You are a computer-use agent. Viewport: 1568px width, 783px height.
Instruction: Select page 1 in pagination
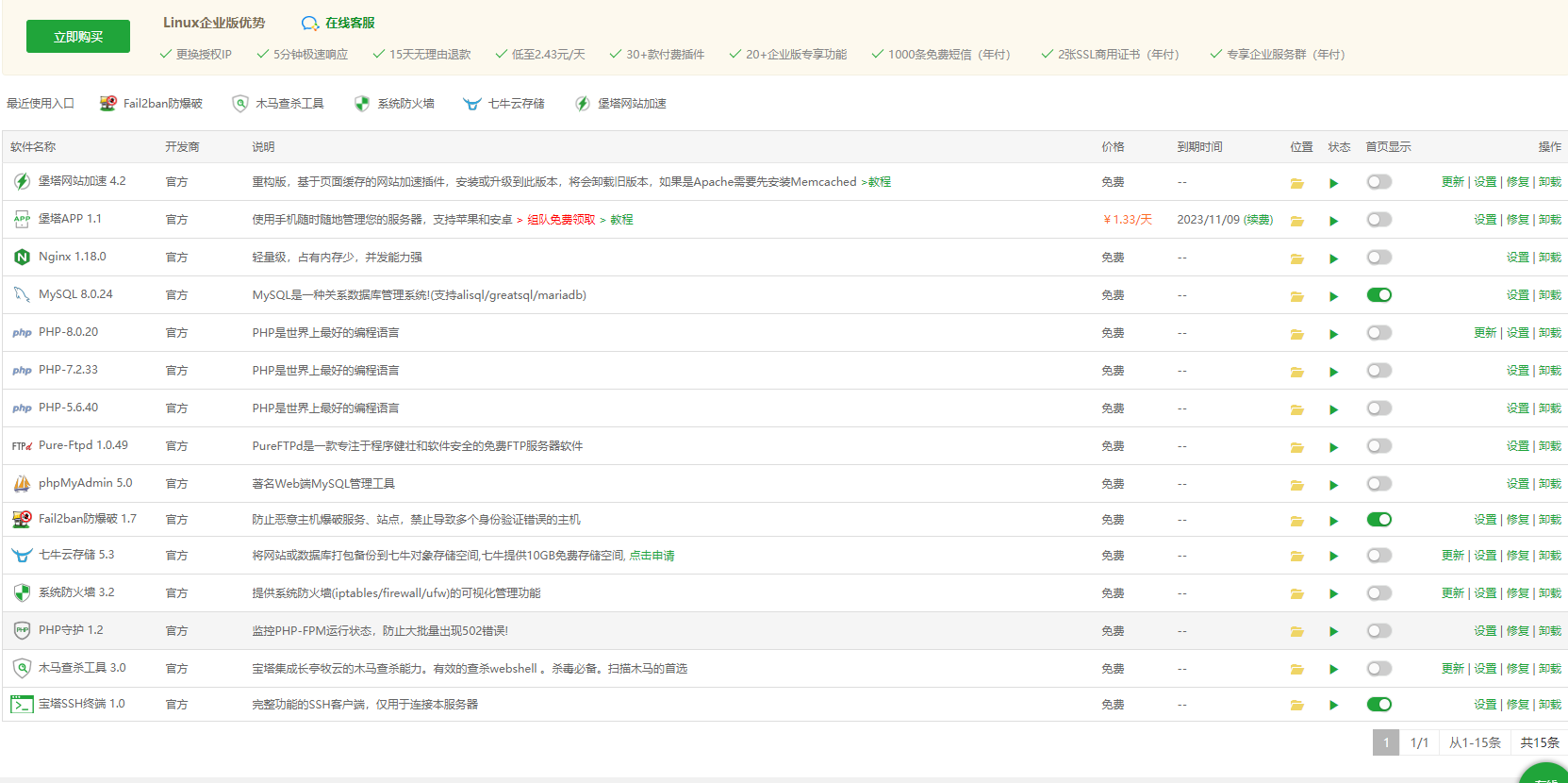coord(1386,742)
